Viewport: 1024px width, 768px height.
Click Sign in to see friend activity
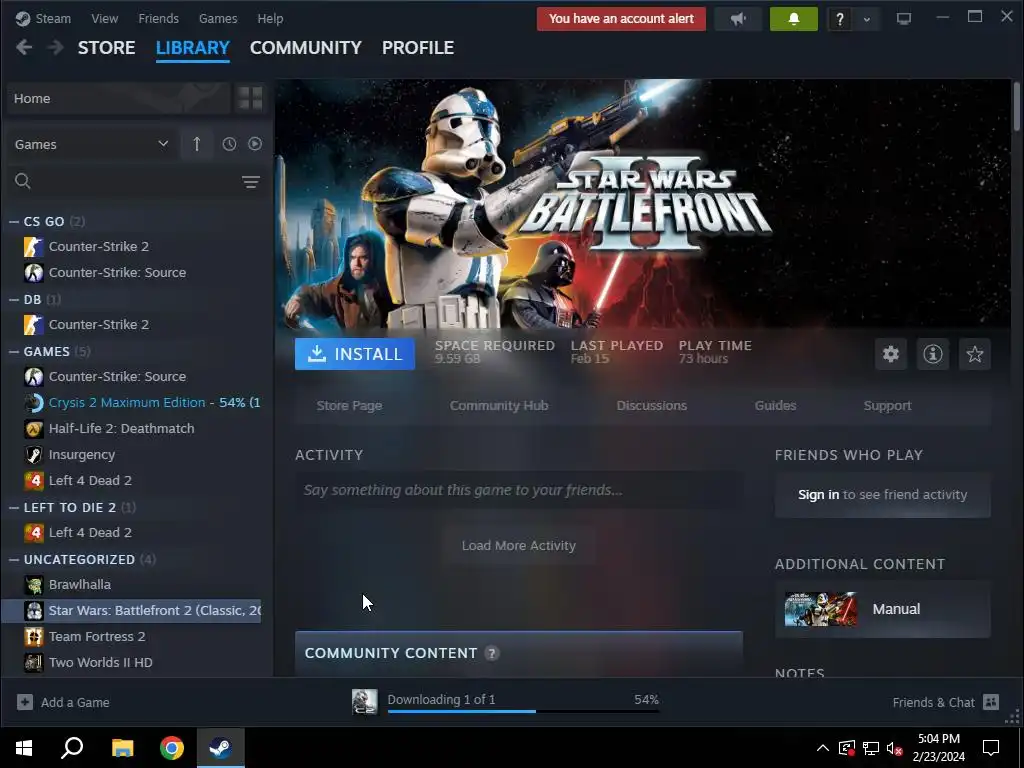882,494
